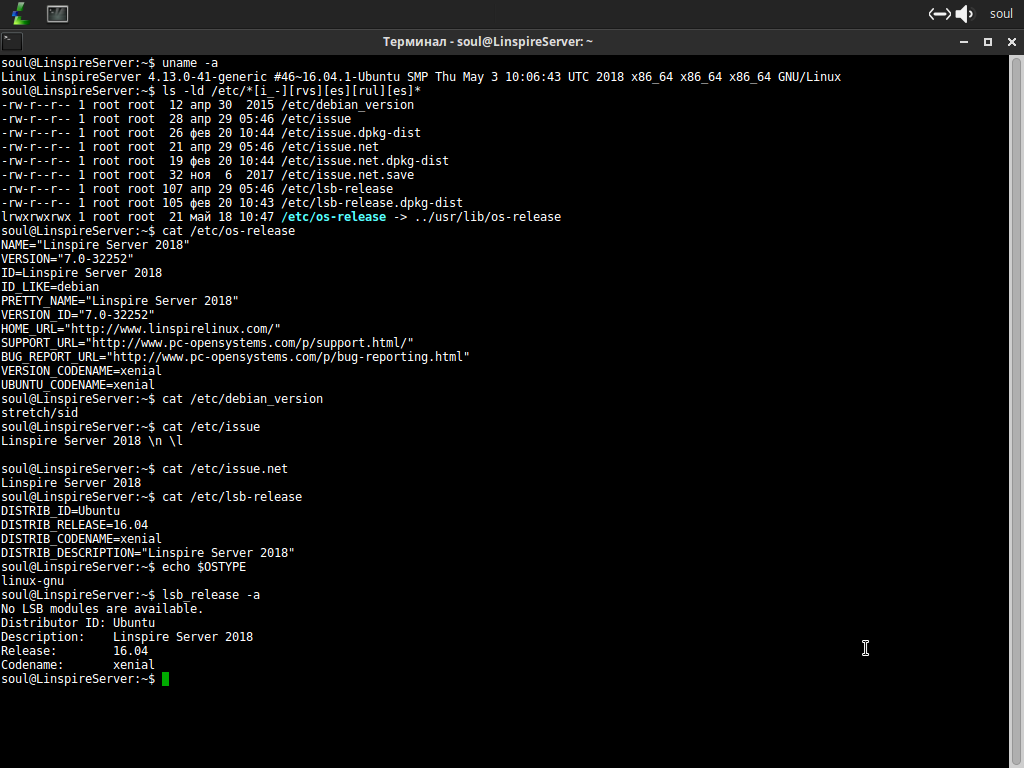
Task: Close the terminal window
Action: click(x=1012, y=42)
